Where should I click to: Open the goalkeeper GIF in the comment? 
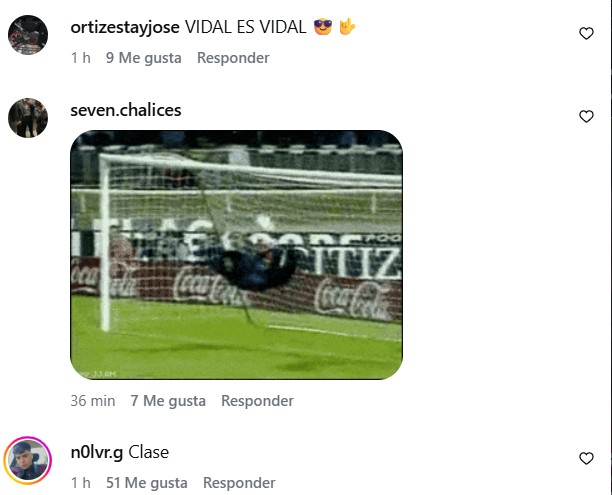(x=237, y=255)
